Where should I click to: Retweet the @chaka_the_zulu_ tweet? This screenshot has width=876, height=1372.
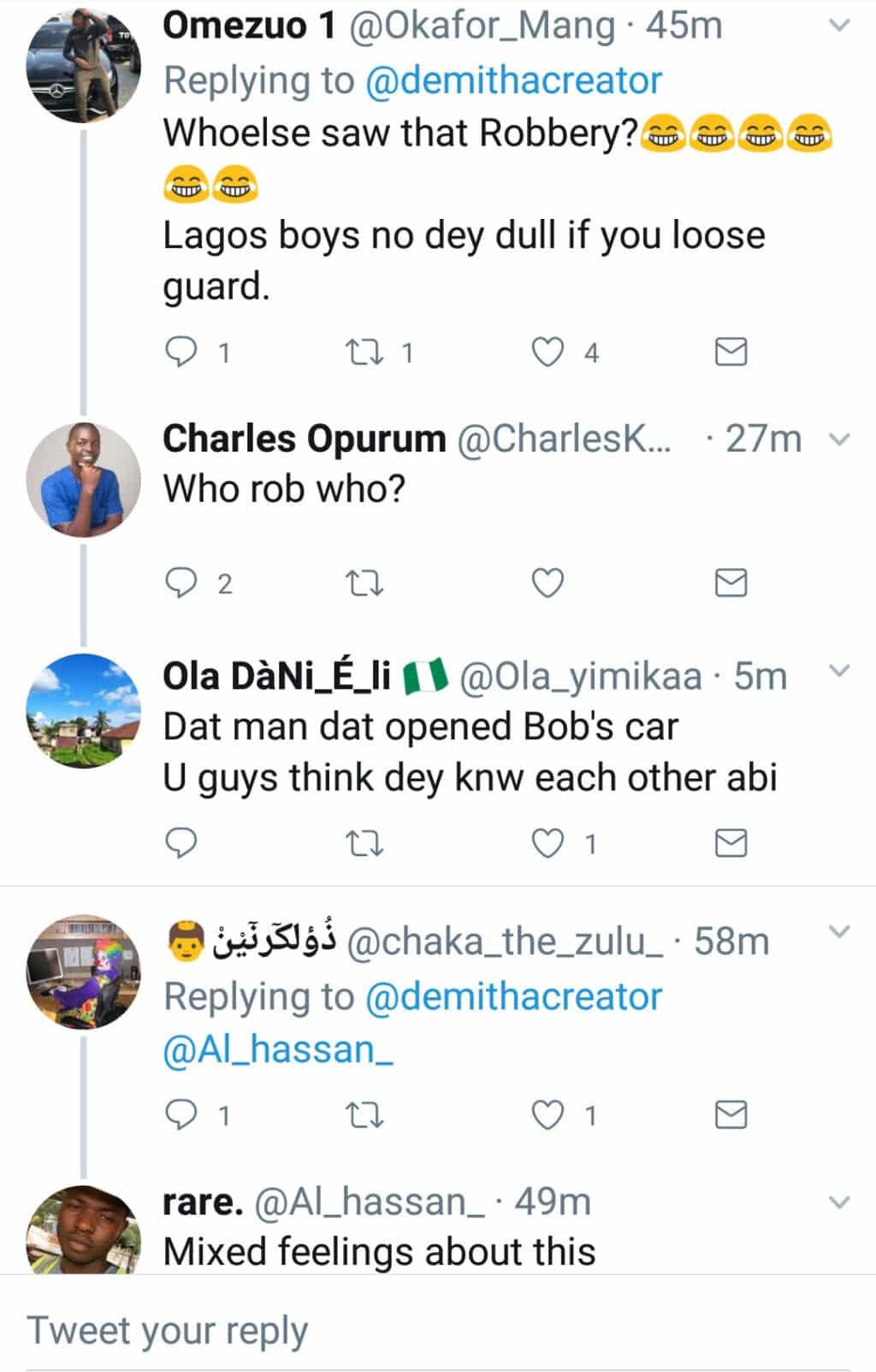point(364,1115)
